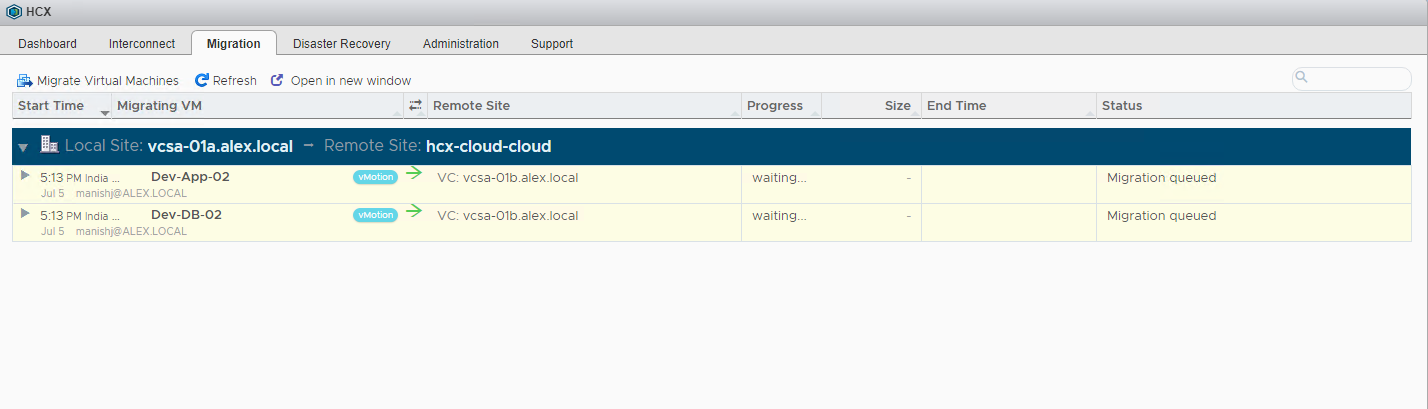
Task: Expand the Dev-DB-02 migration row
Action: pyautogui.click(x=25, y=213)
